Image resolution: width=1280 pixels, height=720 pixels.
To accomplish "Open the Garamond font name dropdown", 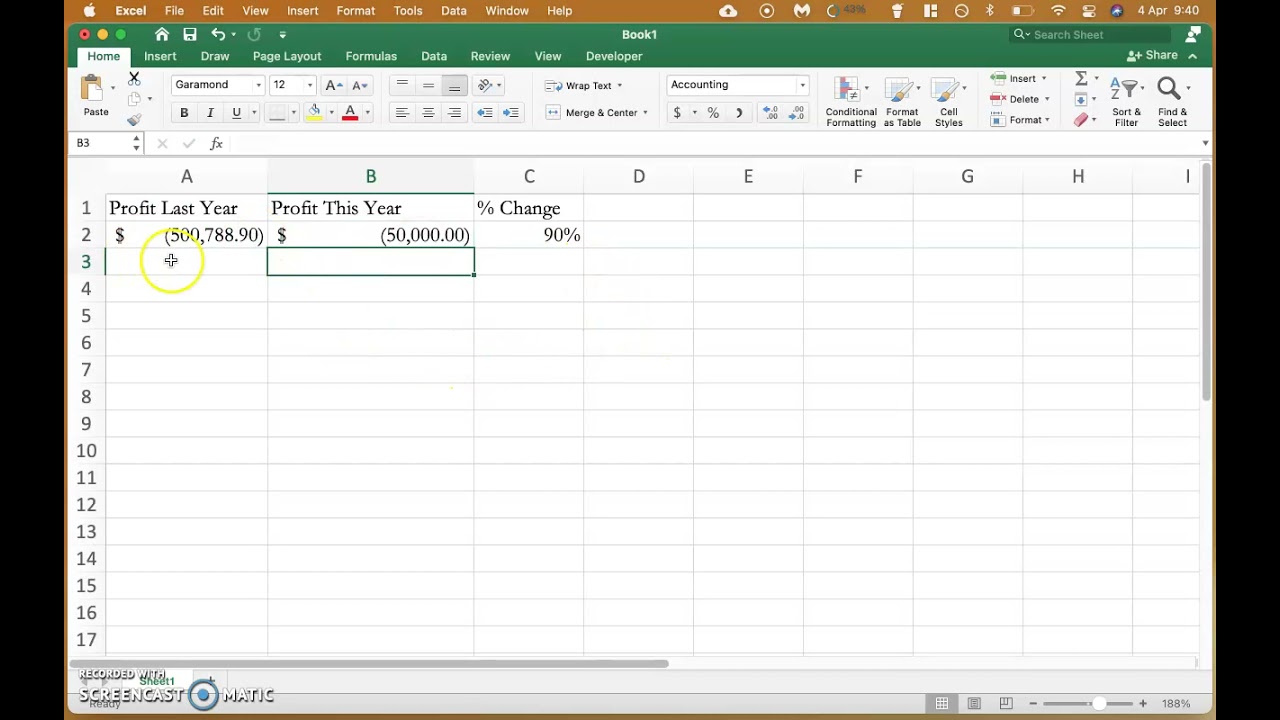I will point(259,85).
